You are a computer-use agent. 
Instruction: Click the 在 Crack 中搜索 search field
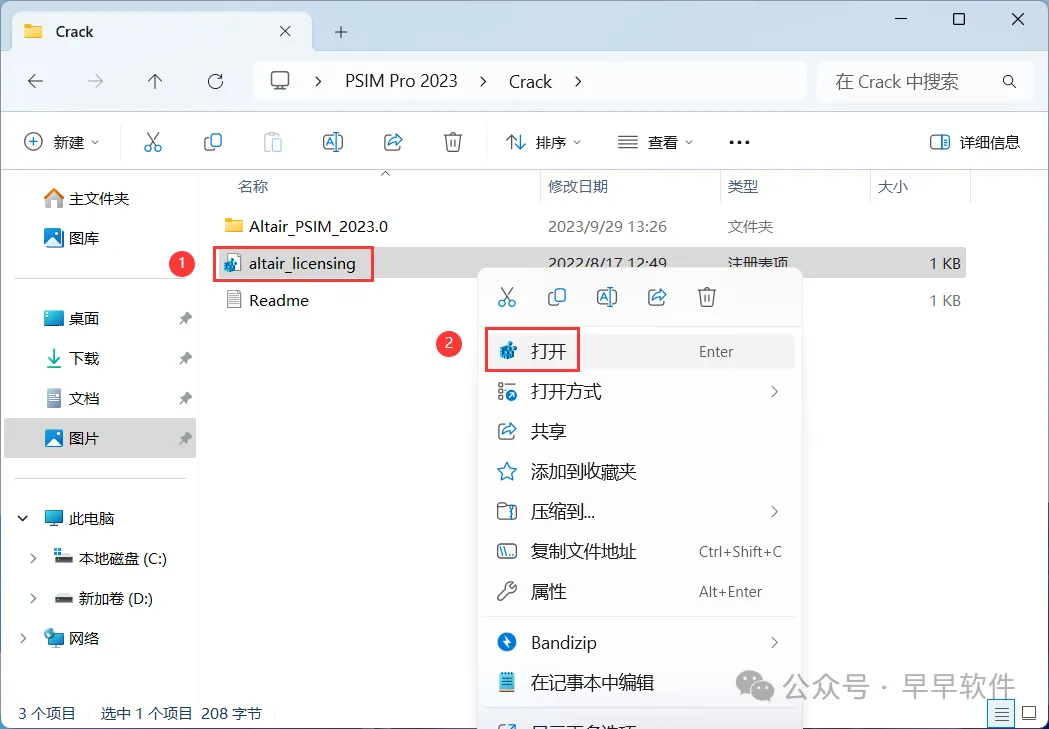pyautogui.click(x=926, y=82)
